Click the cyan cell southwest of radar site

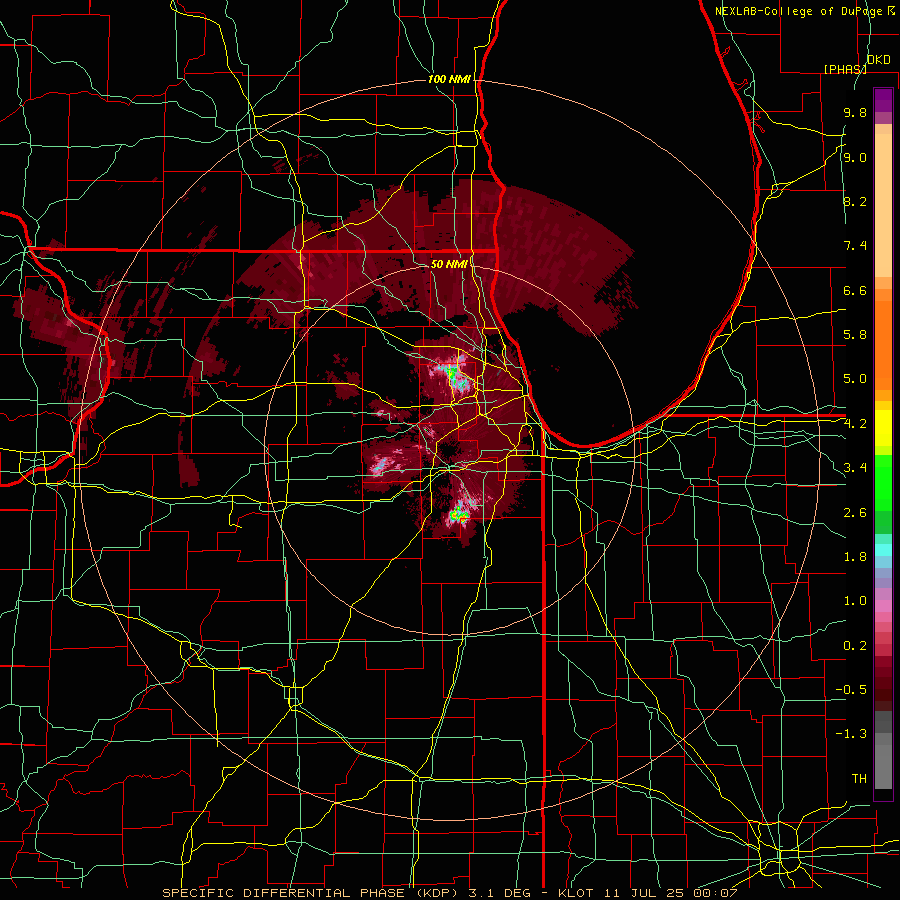click(378, 465)
